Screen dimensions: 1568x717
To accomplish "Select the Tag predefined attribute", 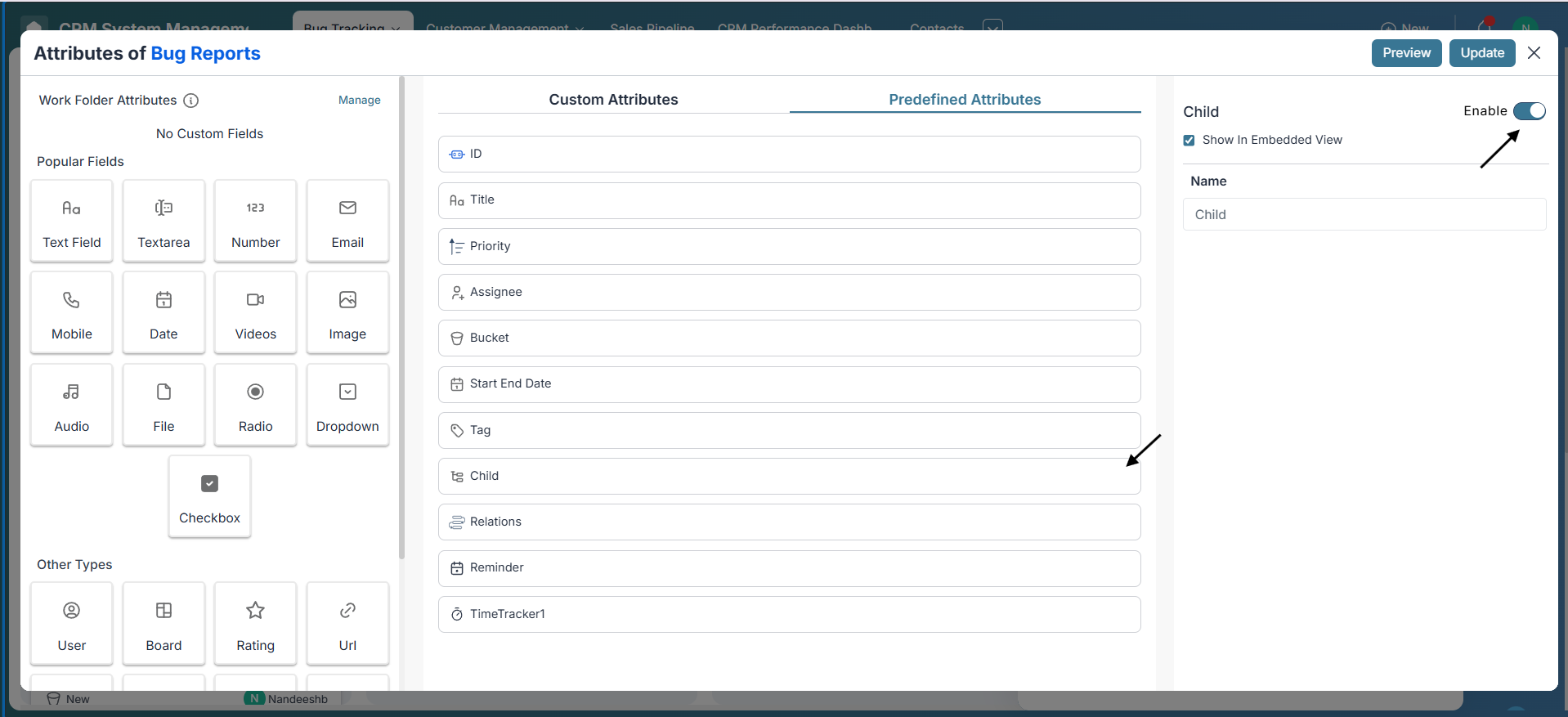I will pos(789,430).
